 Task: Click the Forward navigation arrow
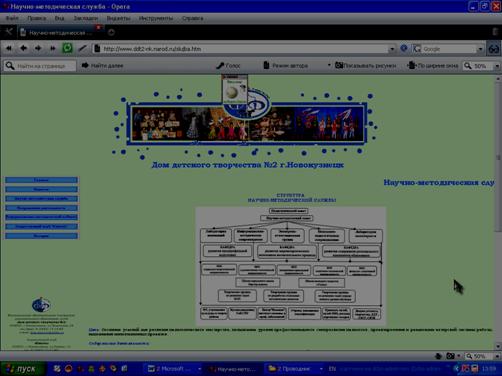(38, 48)
